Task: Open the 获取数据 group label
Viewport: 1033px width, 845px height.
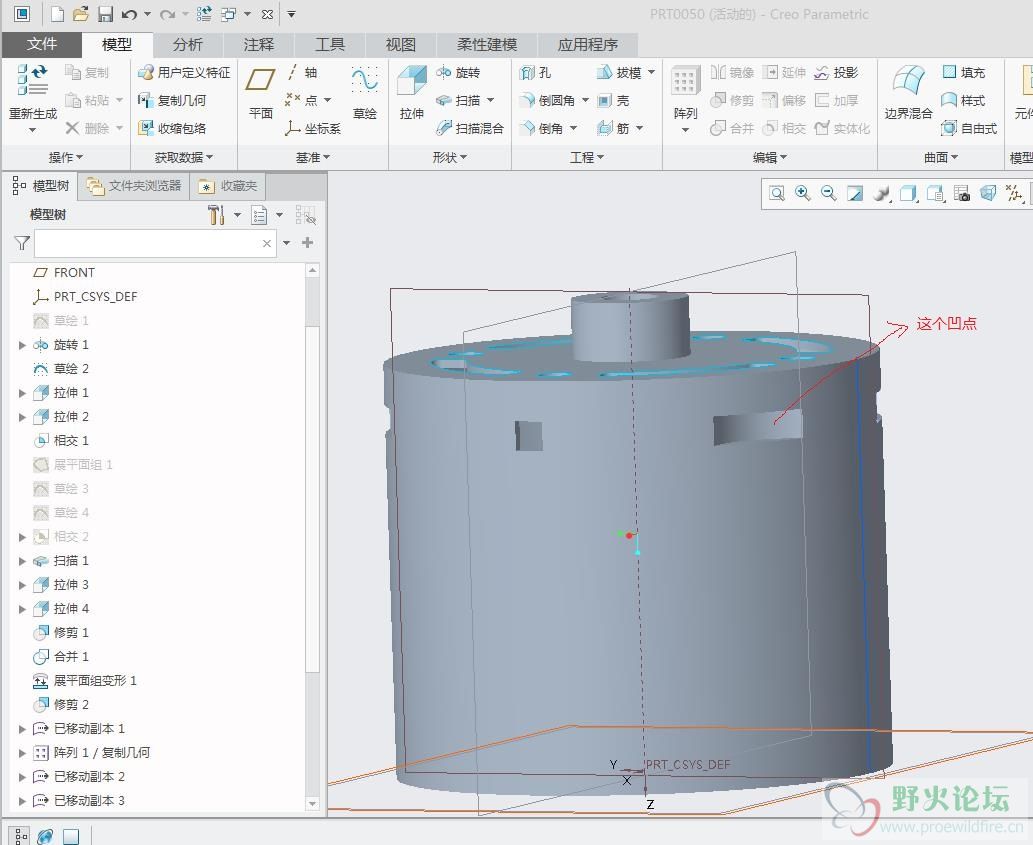Action: point(184,157)
